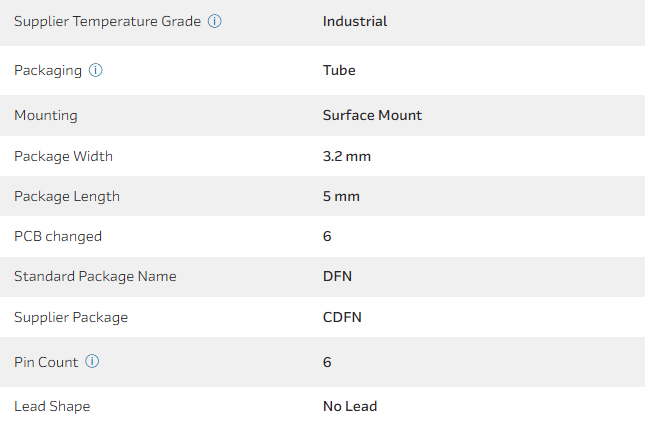Click the 5 mm length value
Viewport: 645px width, 435px height.
[341, 196]
